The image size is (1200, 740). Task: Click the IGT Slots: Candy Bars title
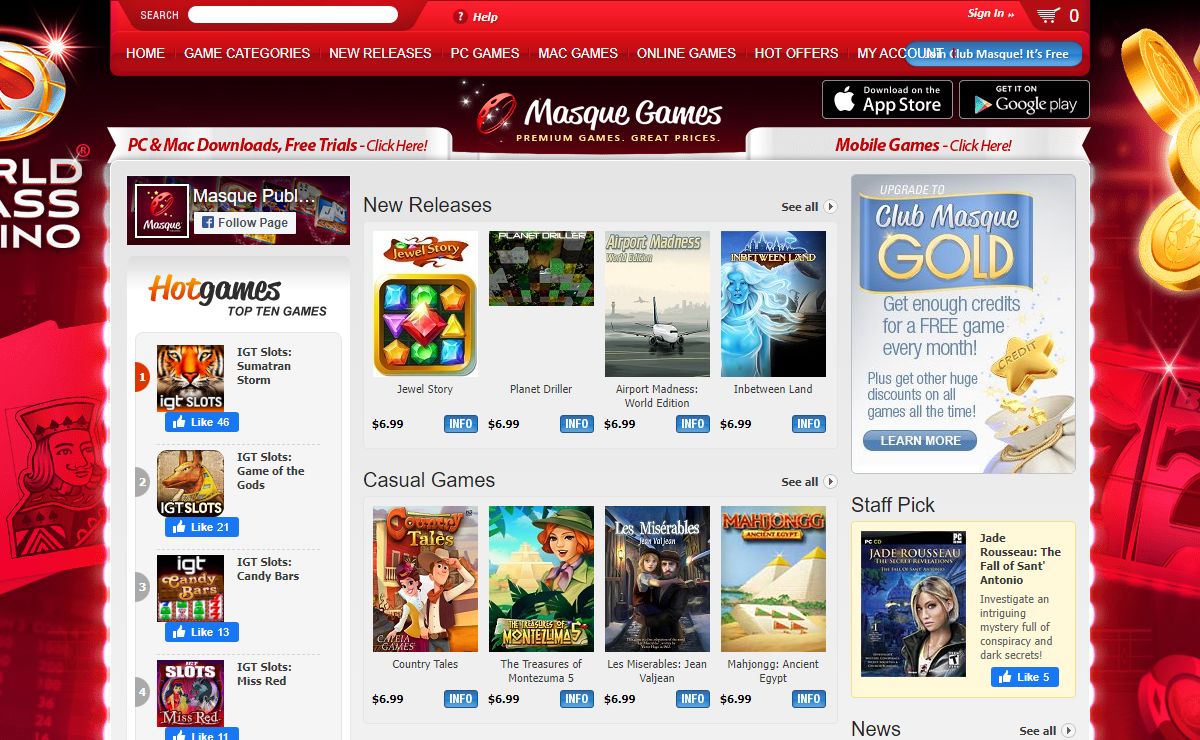[x=268, y=569]
